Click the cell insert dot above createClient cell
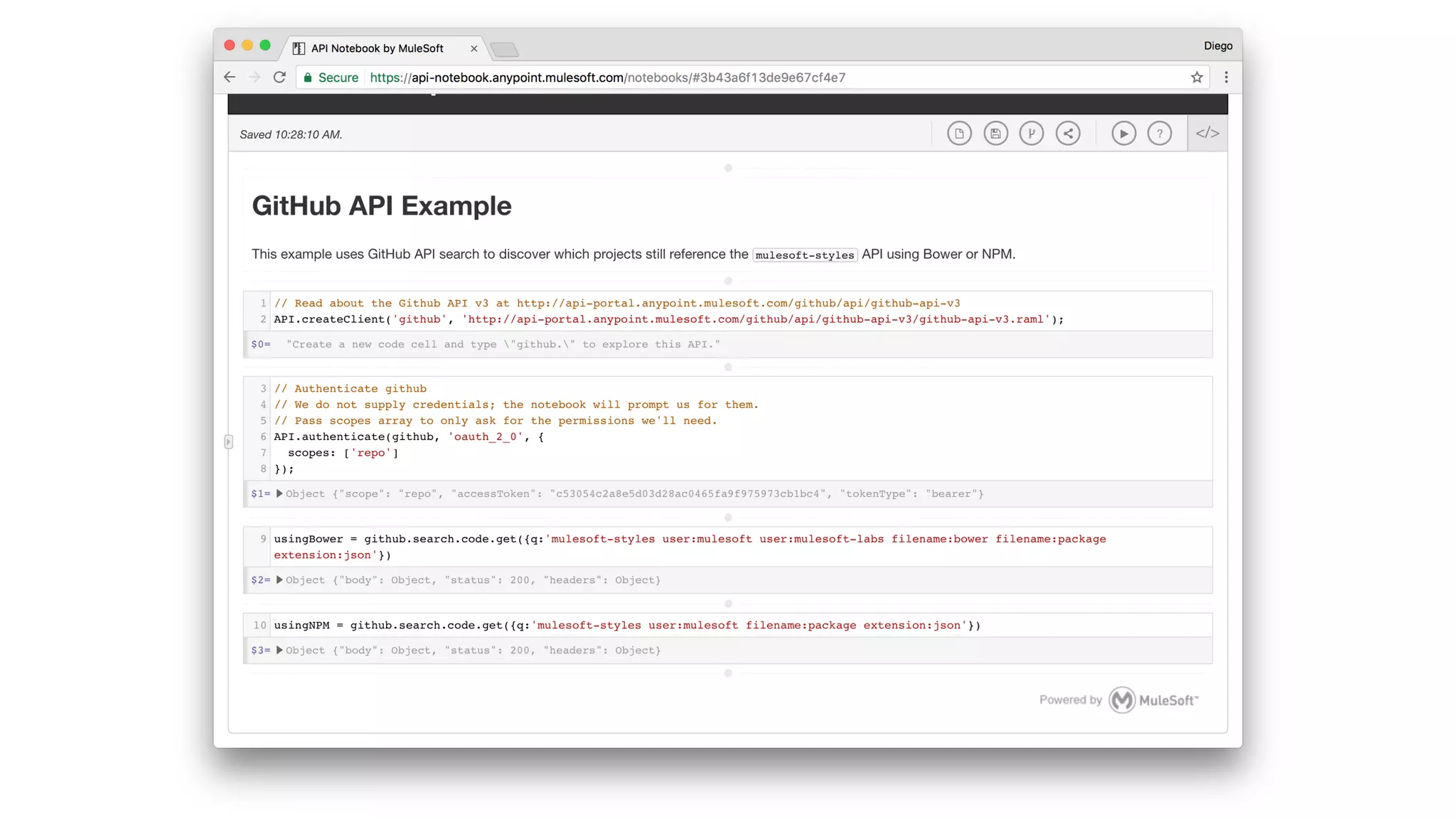 (x=728, y=281)
